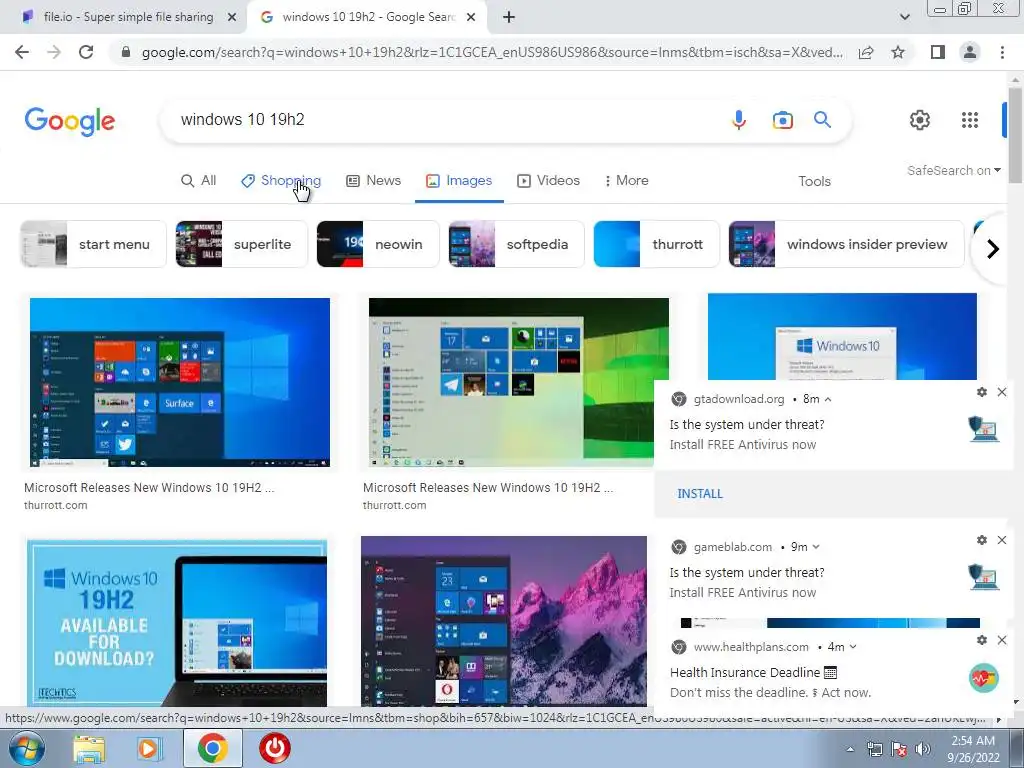1024x768 pixels.
Task: Start a voice search with the microphone
Action: pyautogui.click(x=739, y=120)
